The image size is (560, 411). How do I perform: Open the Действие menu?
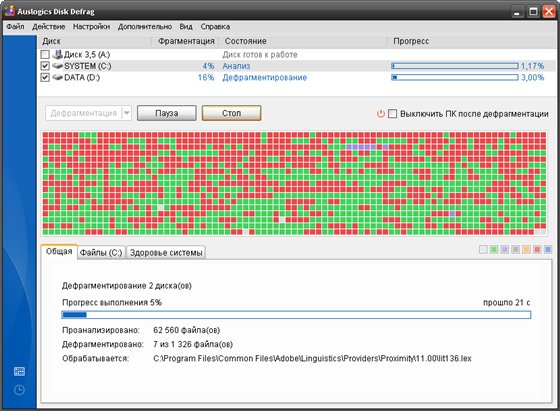point(49,26)
